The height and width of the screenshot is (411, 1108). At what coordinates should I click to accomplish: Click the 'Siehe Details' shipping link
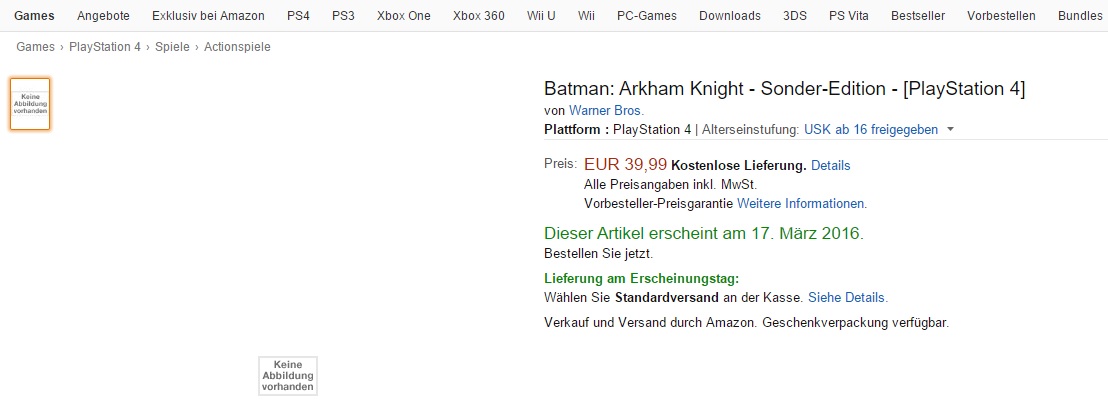847,298
